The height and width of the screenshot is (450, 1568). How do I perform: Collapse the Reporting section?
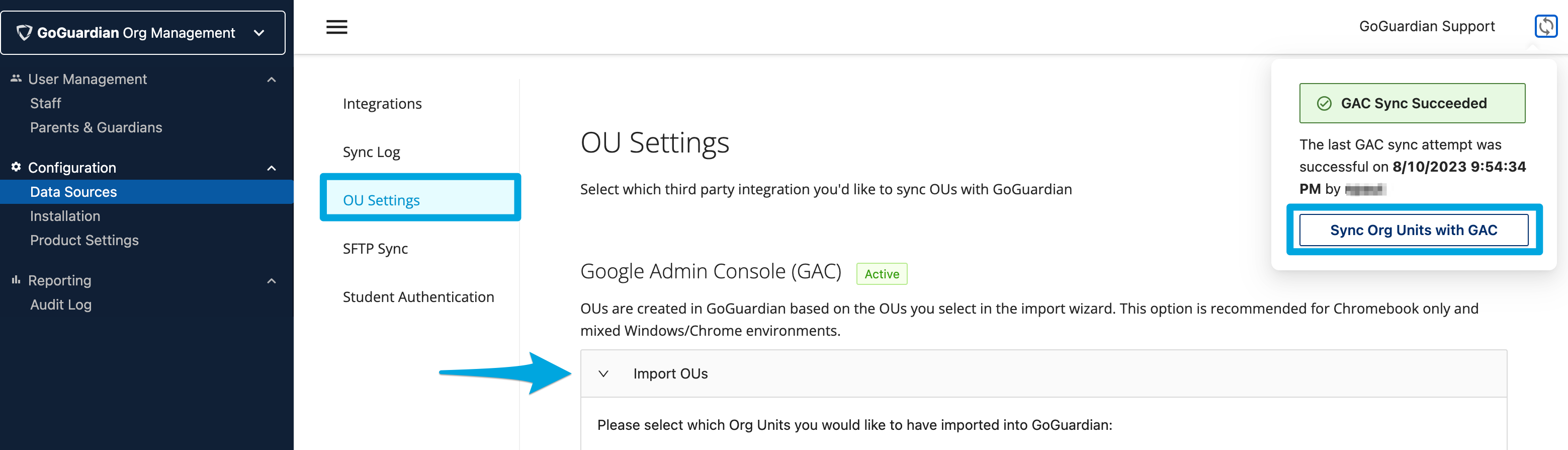(x=272, y=280)
